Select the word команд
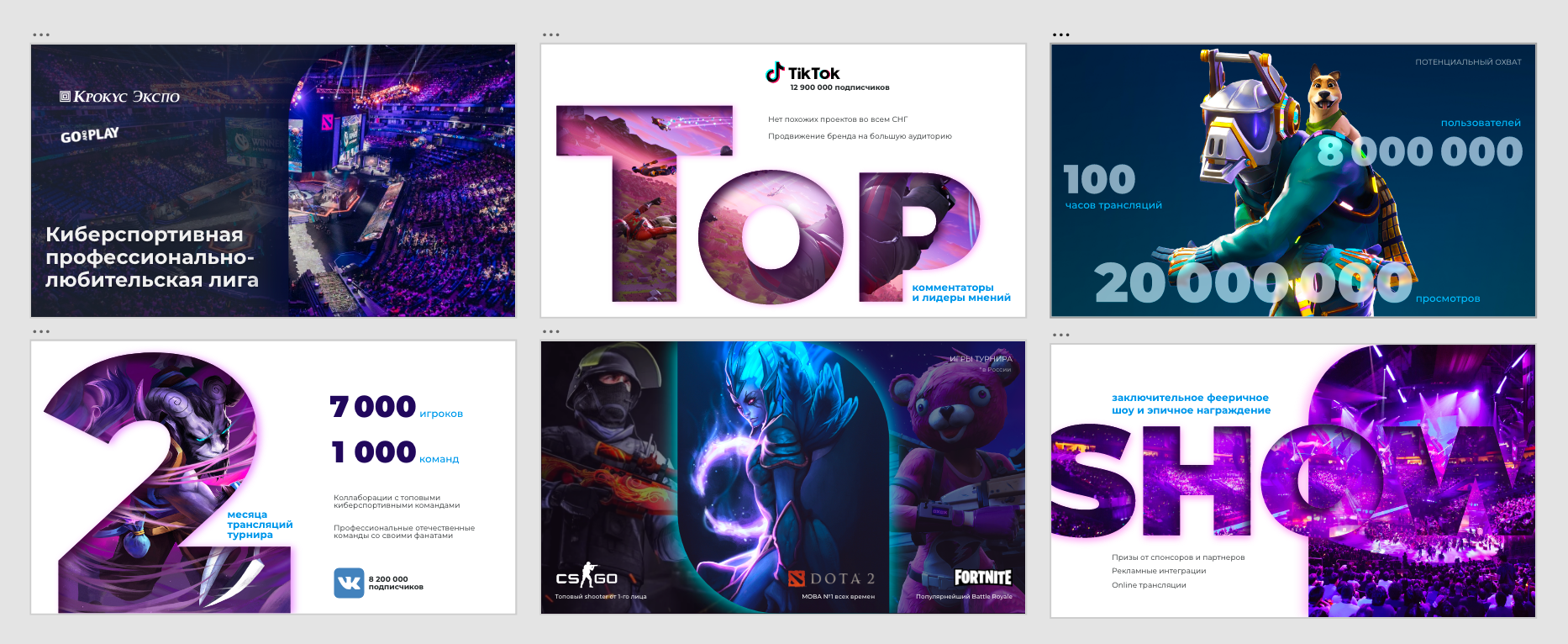 pos(439,459)
